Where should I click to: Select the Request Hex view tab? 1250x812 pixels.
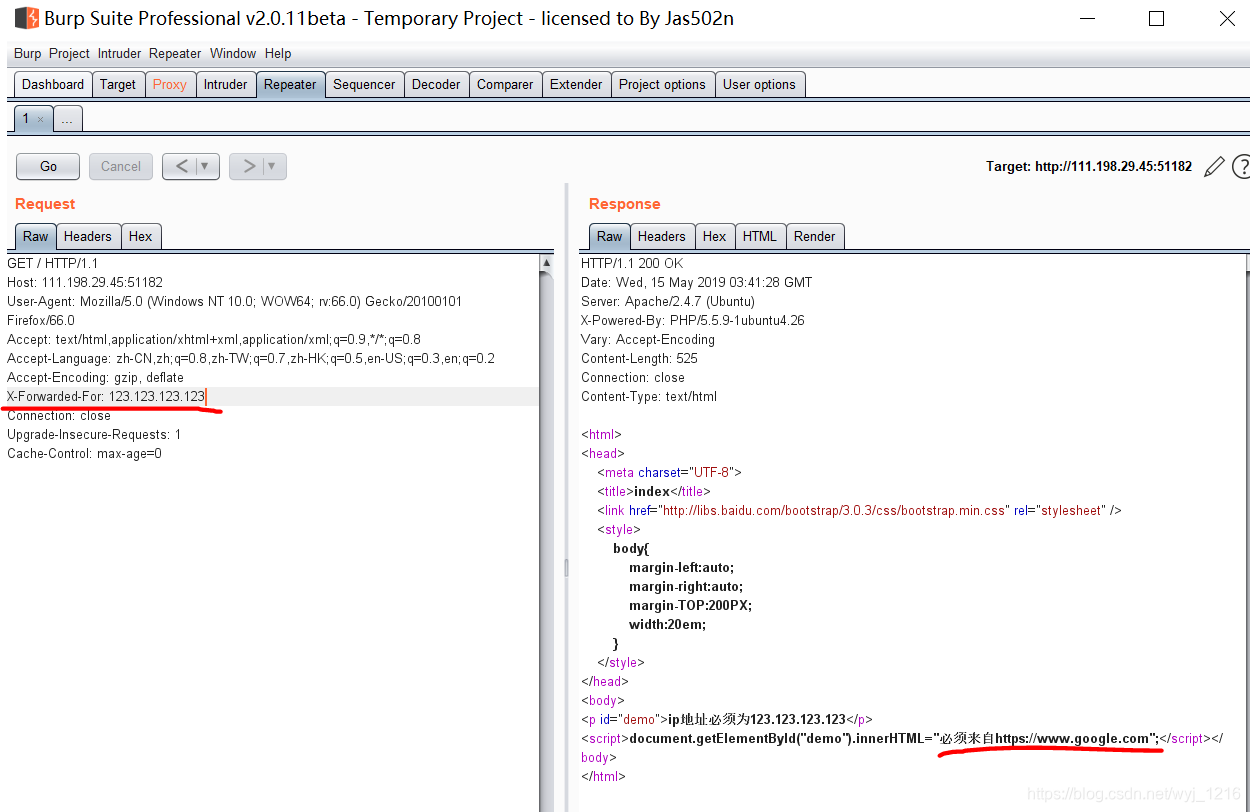[x=141, y=237]
